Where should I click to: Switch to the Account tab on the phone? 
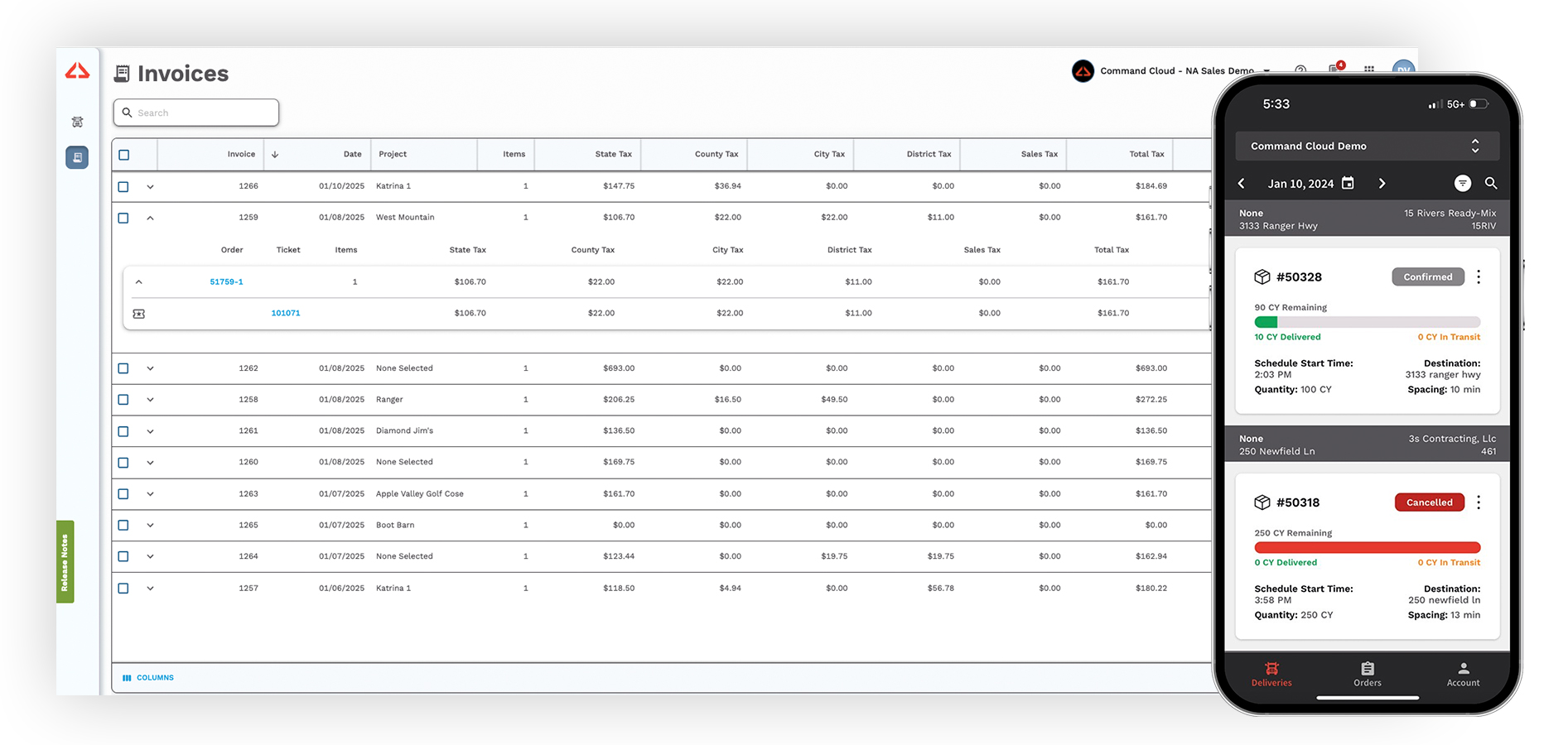(x=1463, y=674)
